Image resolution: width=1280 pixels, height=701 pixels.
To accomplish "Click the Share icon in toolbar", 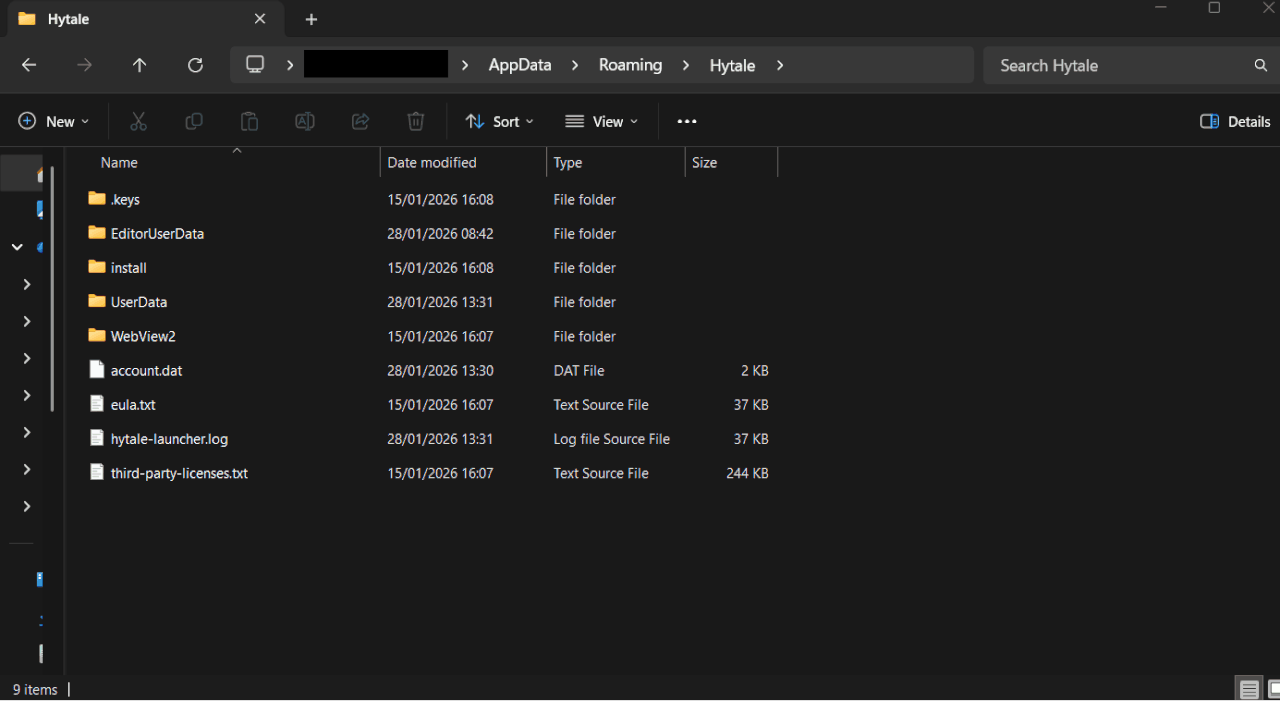I will coord(360,121).
